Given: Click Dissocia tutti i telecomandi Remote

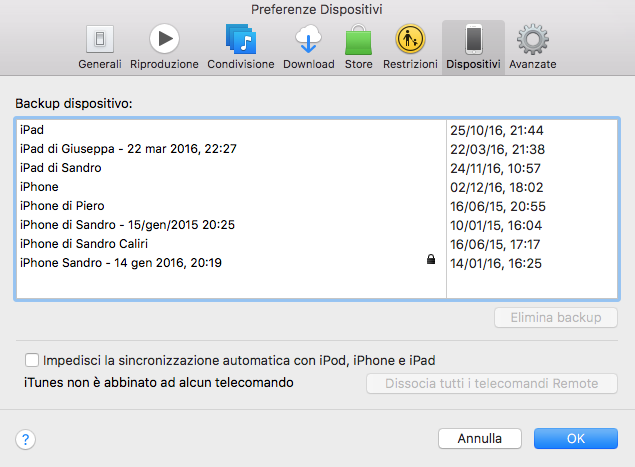Looking at the screenshot, I should coord(492,384).
